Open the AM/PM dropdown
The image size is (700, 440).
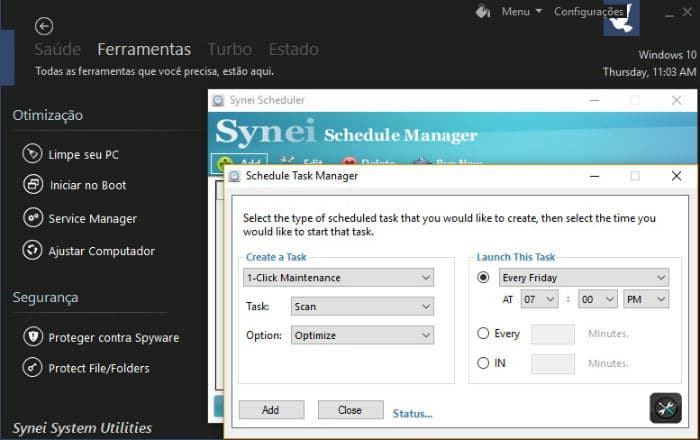646,299
